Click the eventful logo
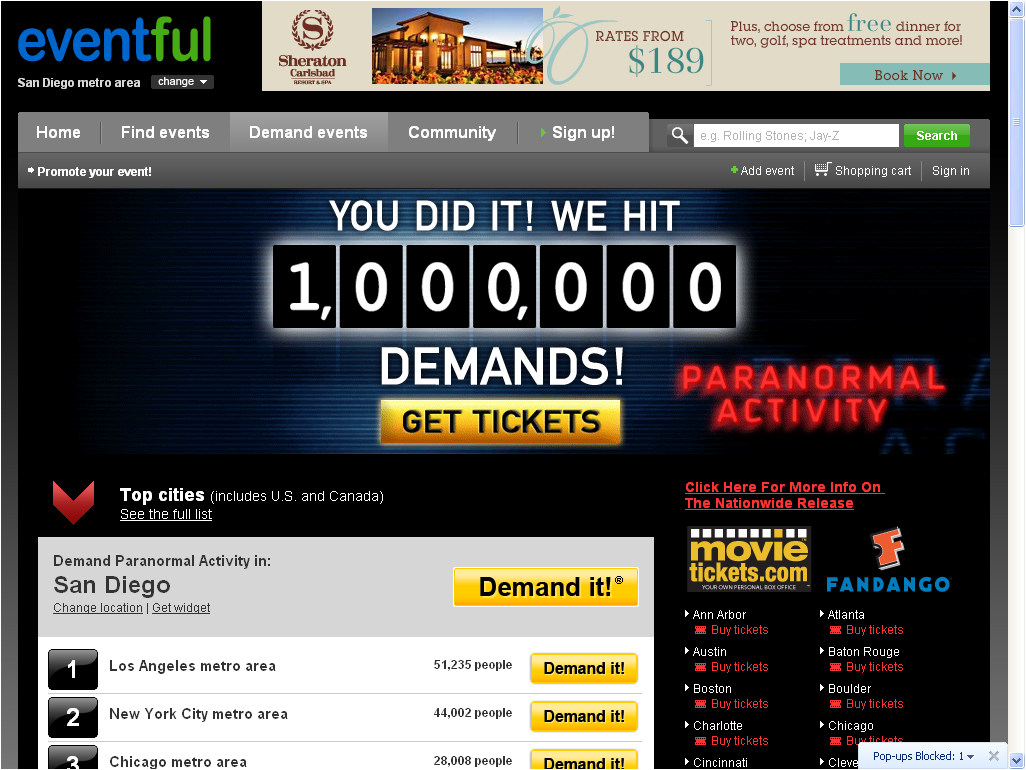The width and height of the screenshot is (1026, 770). click(115, 41)
